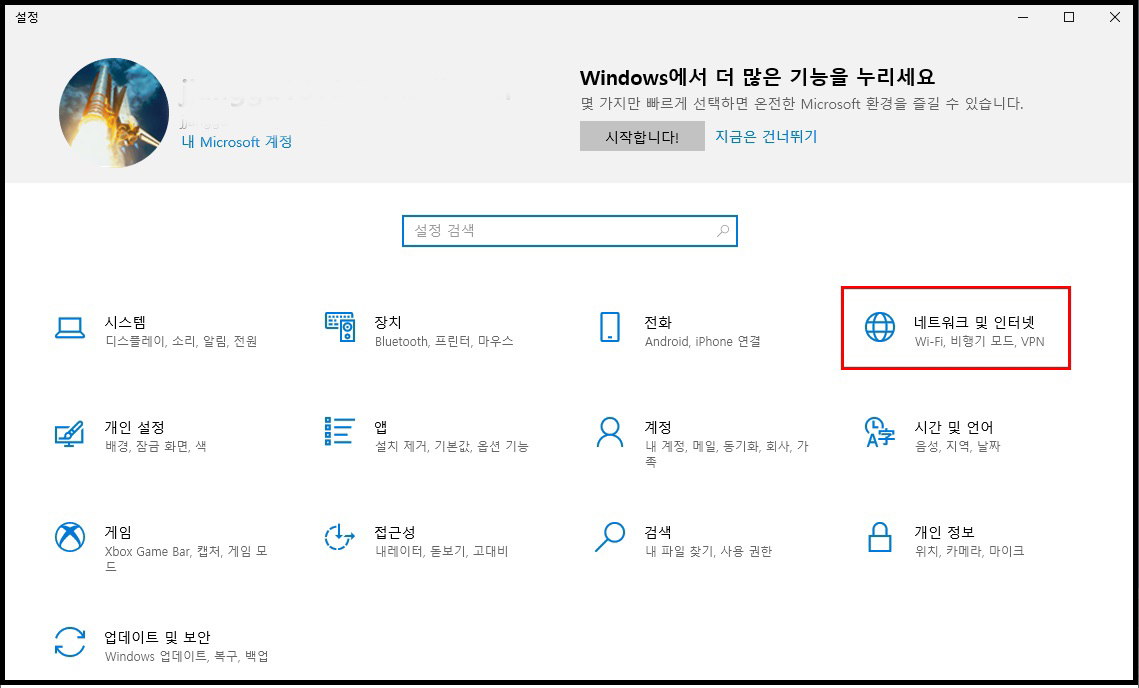1139x688 pixels.
Task: Select the 전화 phone icon
Action: click(x=609, y=327)
